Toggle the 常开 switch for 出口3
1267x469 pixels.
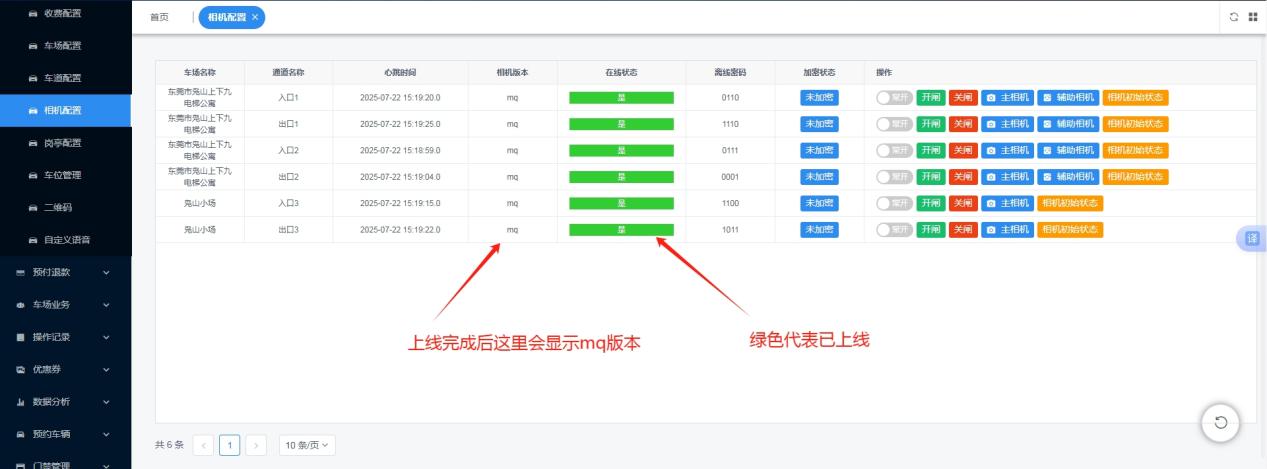tap(893, 229)
